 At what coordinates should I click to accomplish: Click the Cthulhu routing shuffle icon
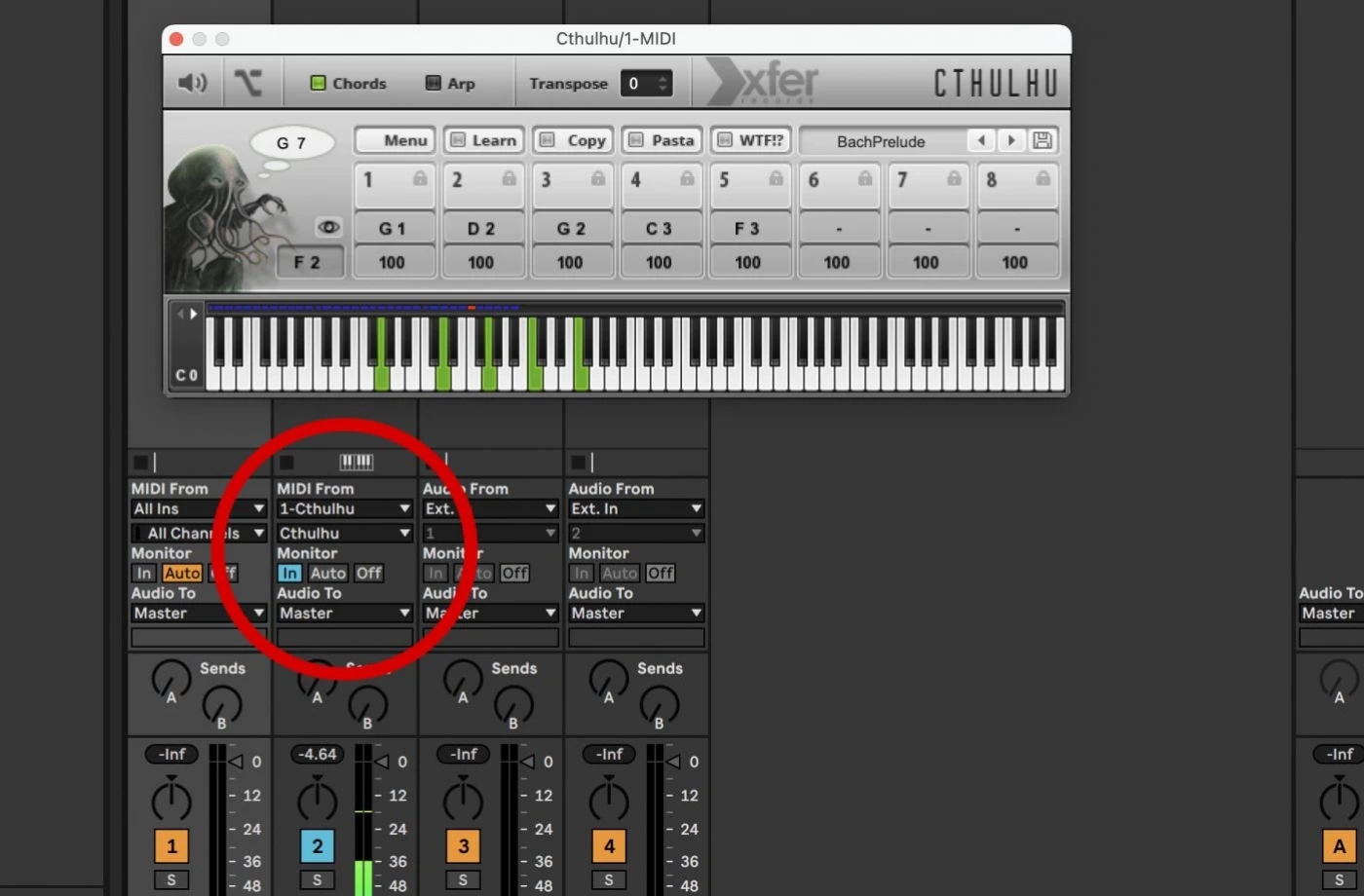click(248, 83)
